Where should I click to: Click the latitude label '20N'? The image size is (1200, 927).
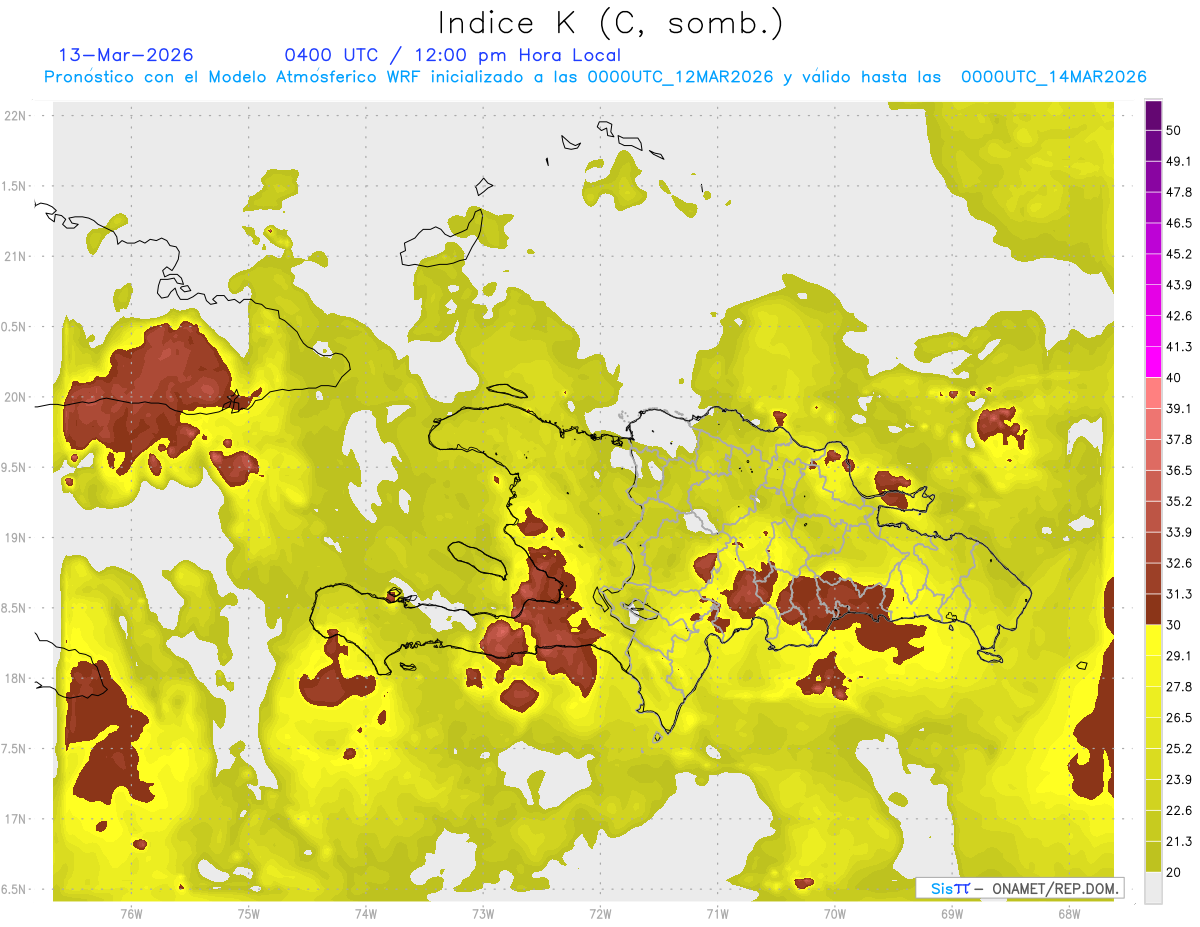click(15, 398)
